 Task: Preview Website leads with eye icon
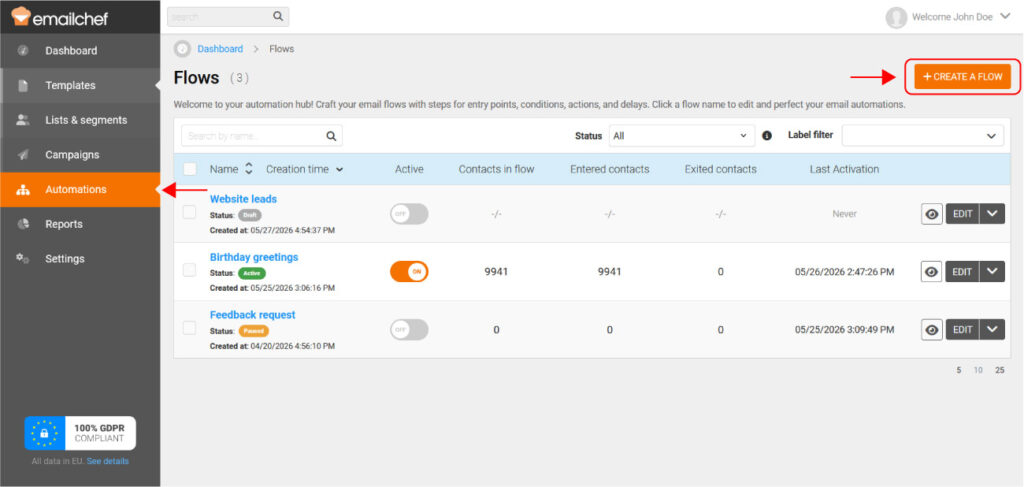[932, 213]
